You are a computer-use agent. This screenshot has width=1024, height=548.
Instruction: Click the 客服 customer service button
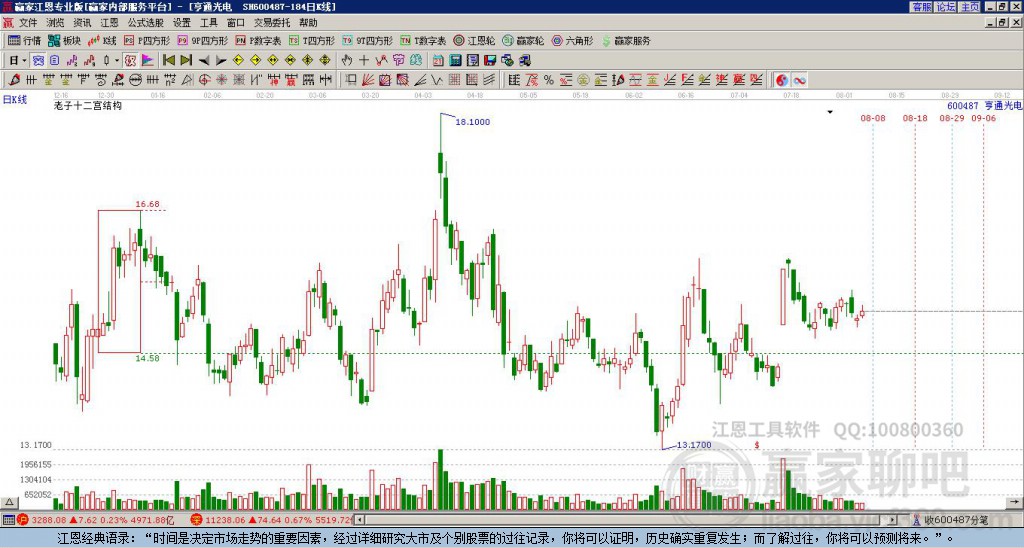coord(921,7)
